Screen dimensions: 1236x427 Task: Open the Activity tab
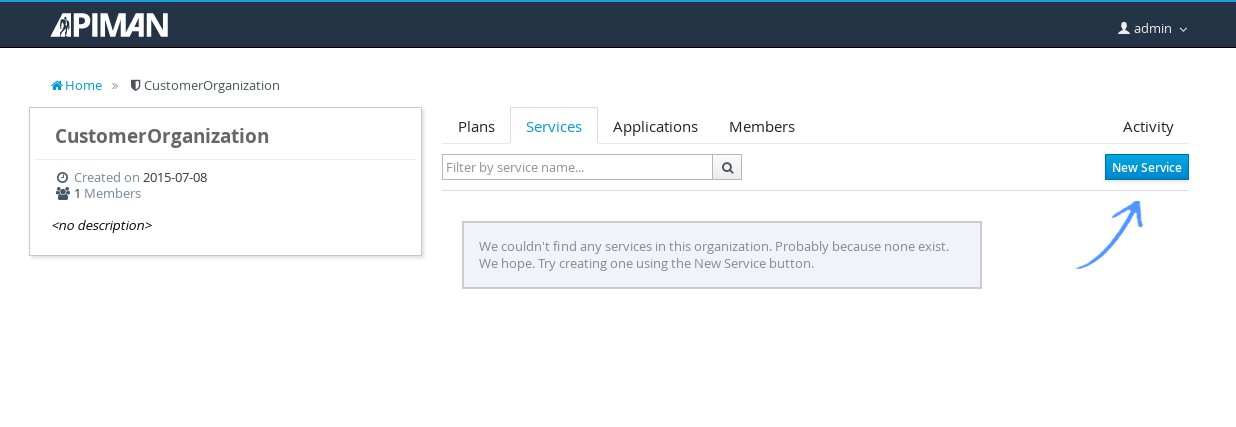click(x=1148, y=126)
